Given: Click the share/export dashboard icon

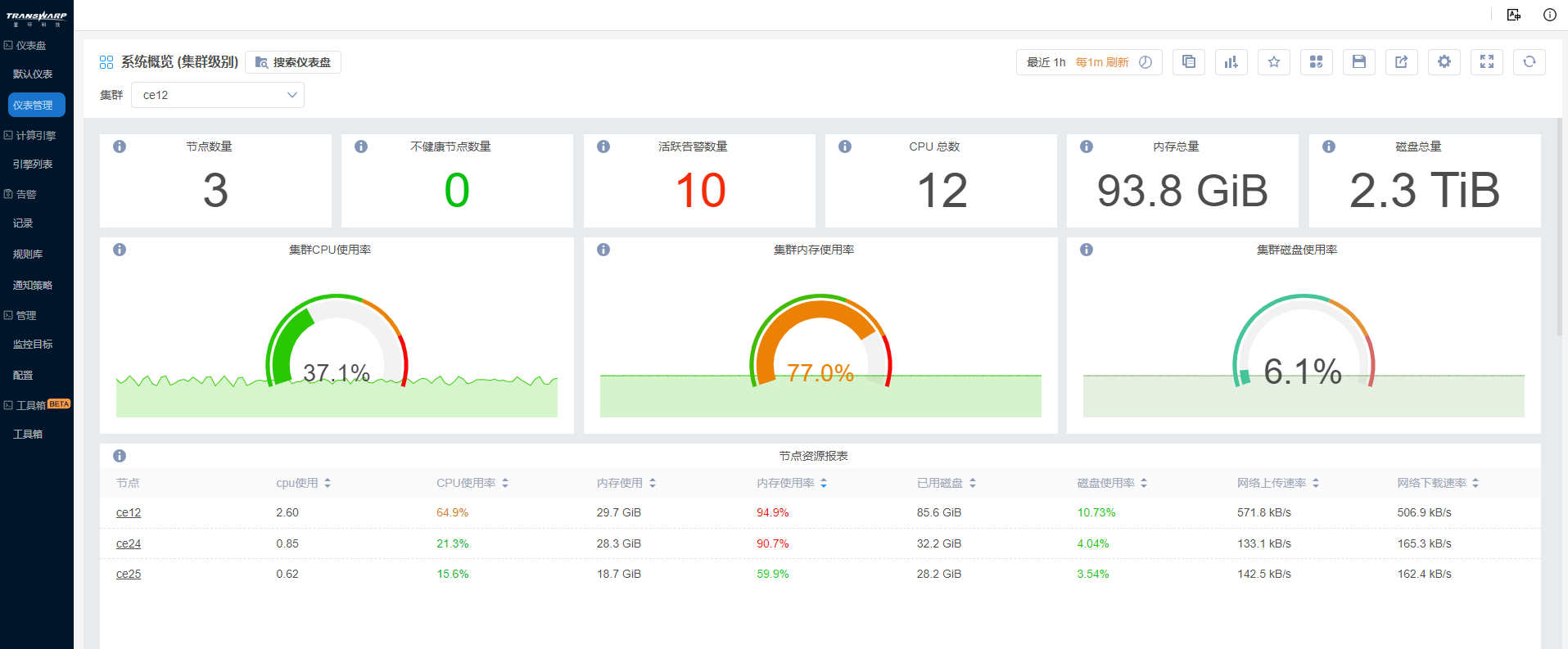Looking at the screenshot, I should [1402, 62].
